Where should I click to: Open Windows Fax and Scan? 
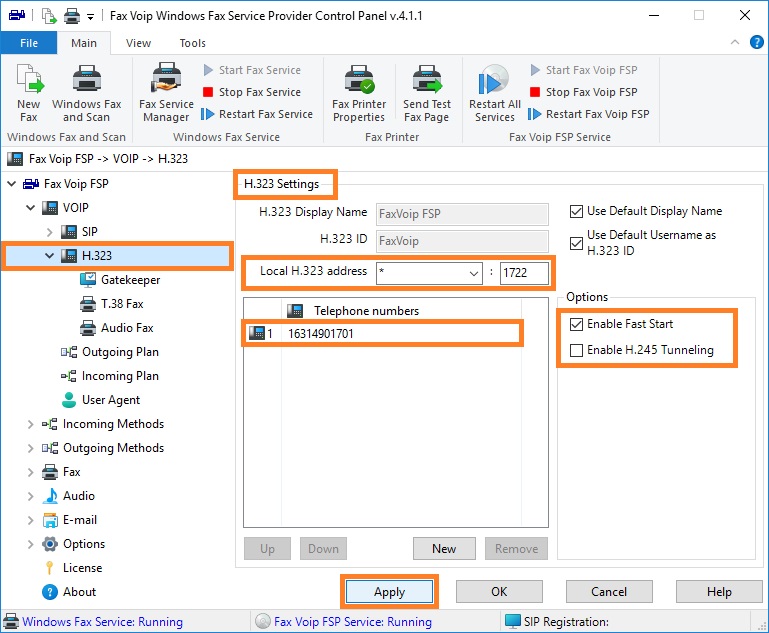click(86, 92)
